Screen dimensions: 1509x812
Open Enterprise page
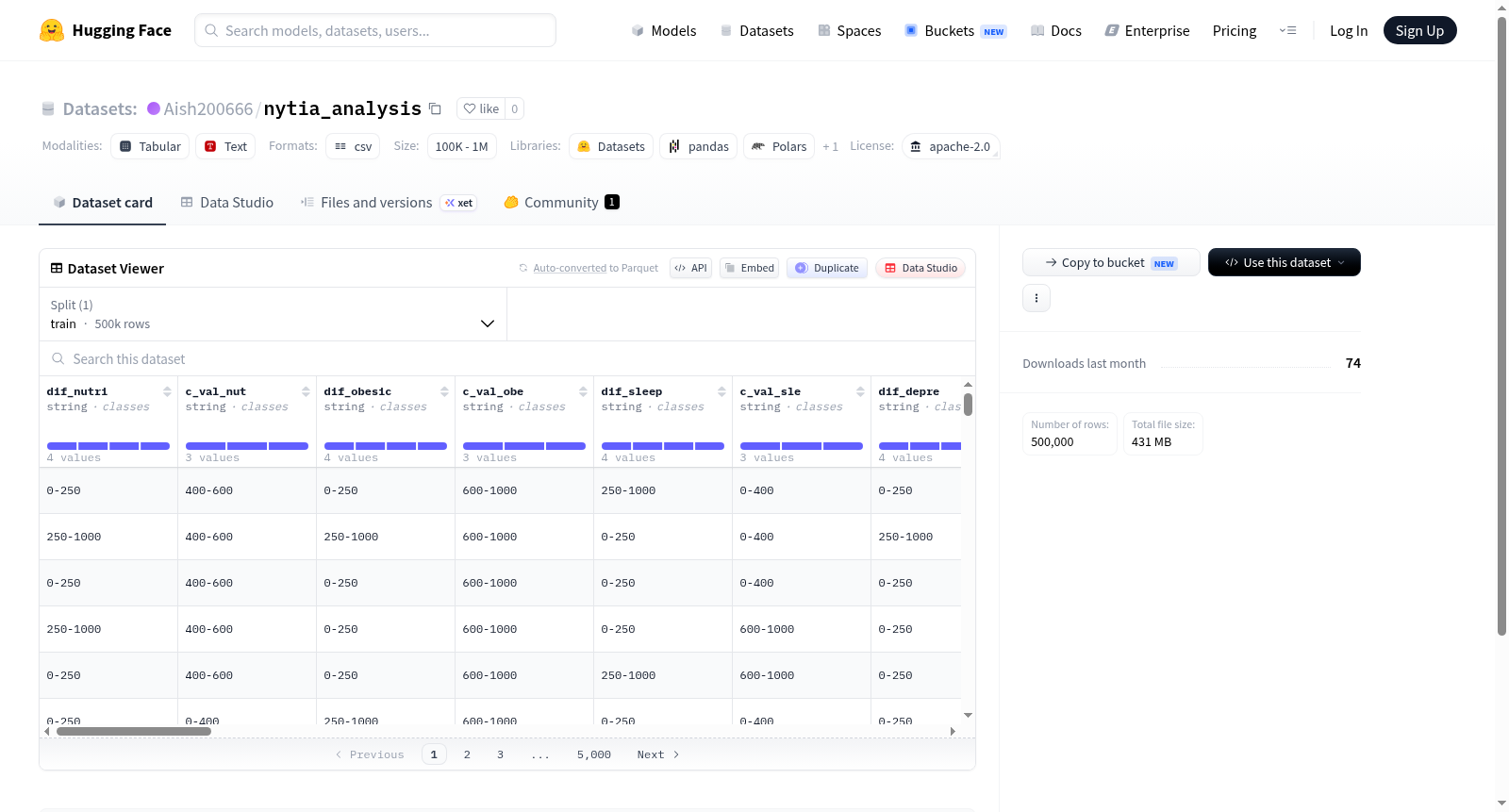tap(1148, 31)
